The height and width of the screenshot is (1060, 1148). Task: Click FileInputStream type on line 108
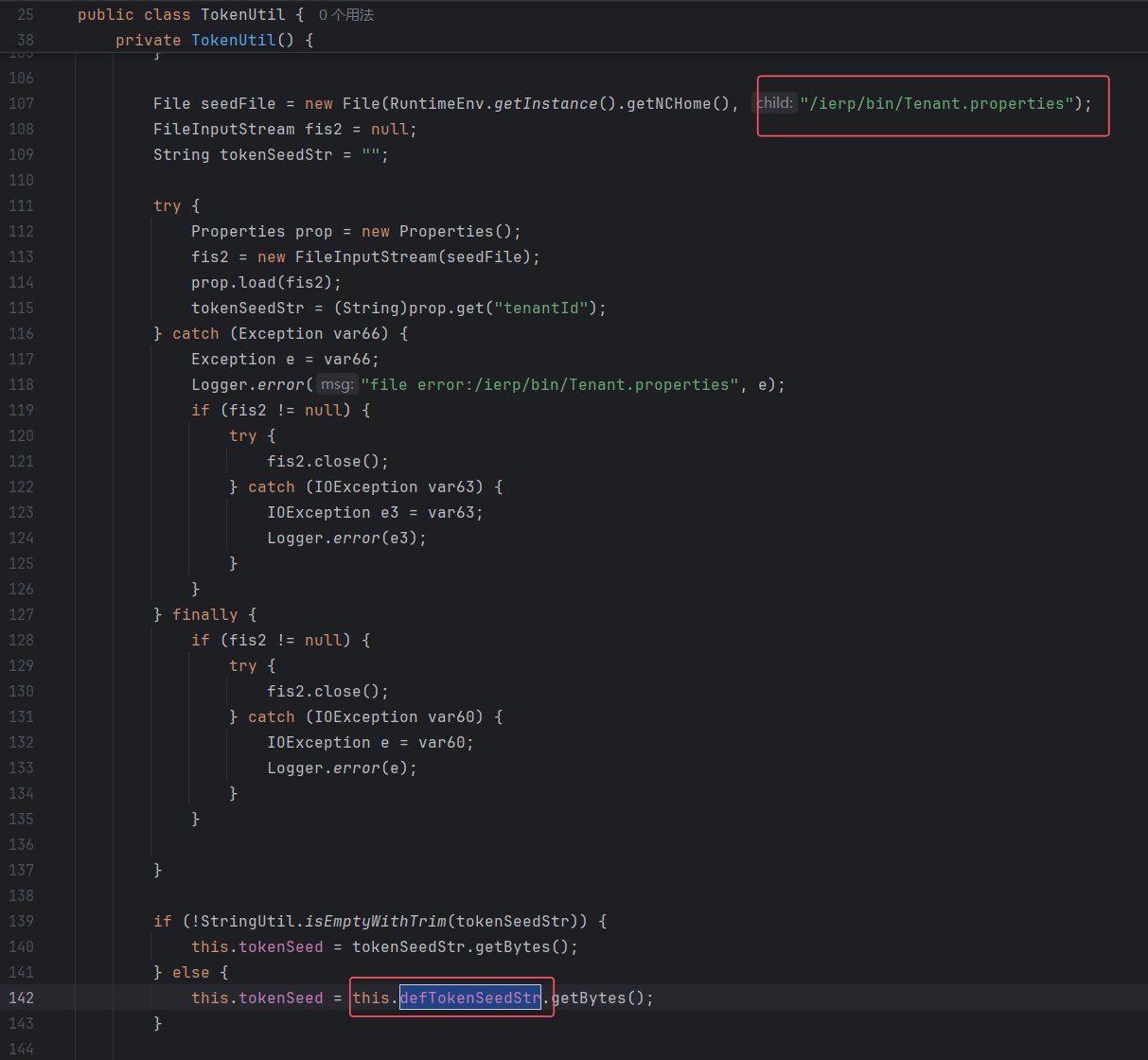pyautogui.click(x=224, y=129)
